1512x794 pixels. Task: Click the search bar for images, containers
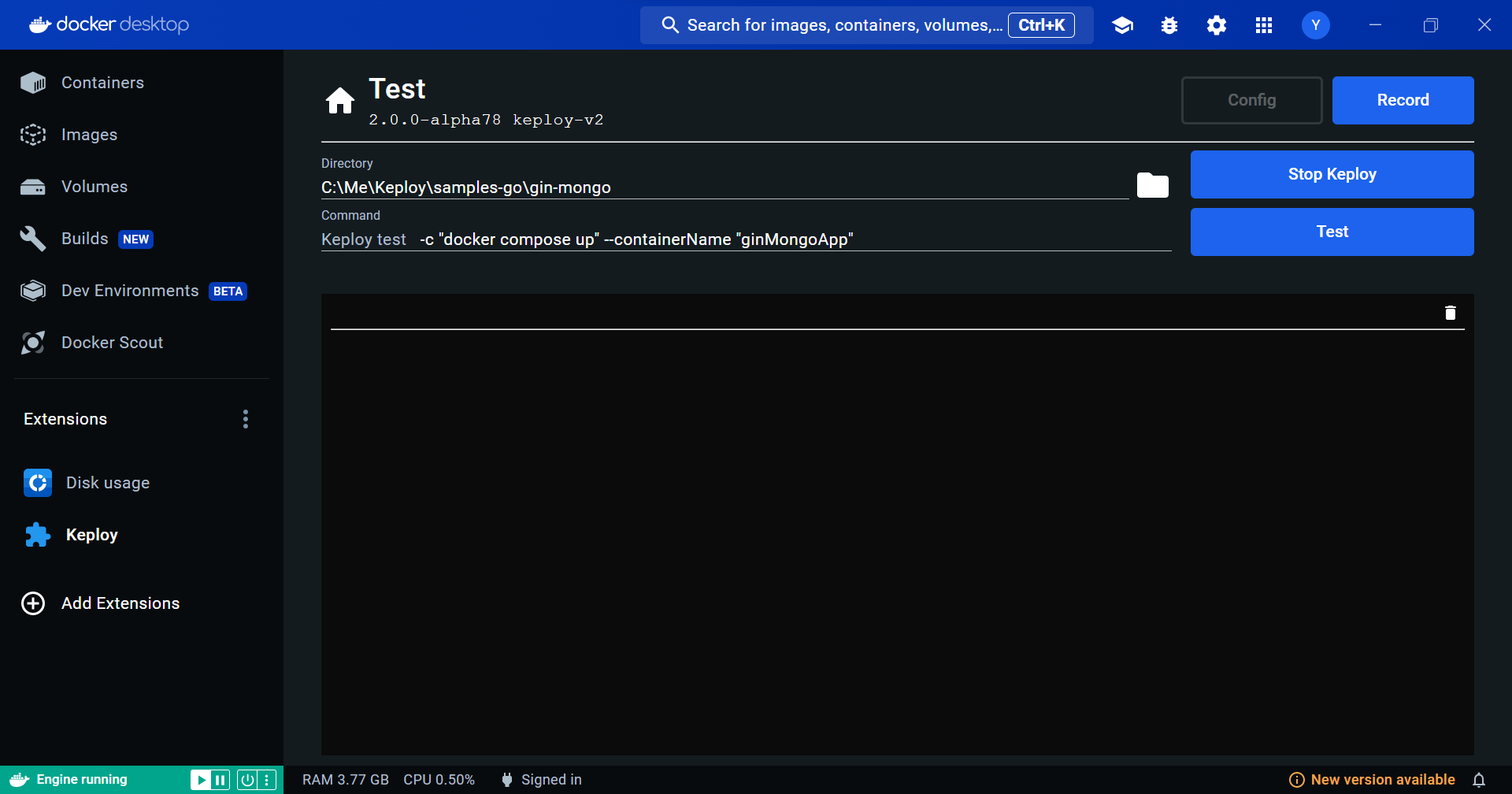click(x=866, y=25)
